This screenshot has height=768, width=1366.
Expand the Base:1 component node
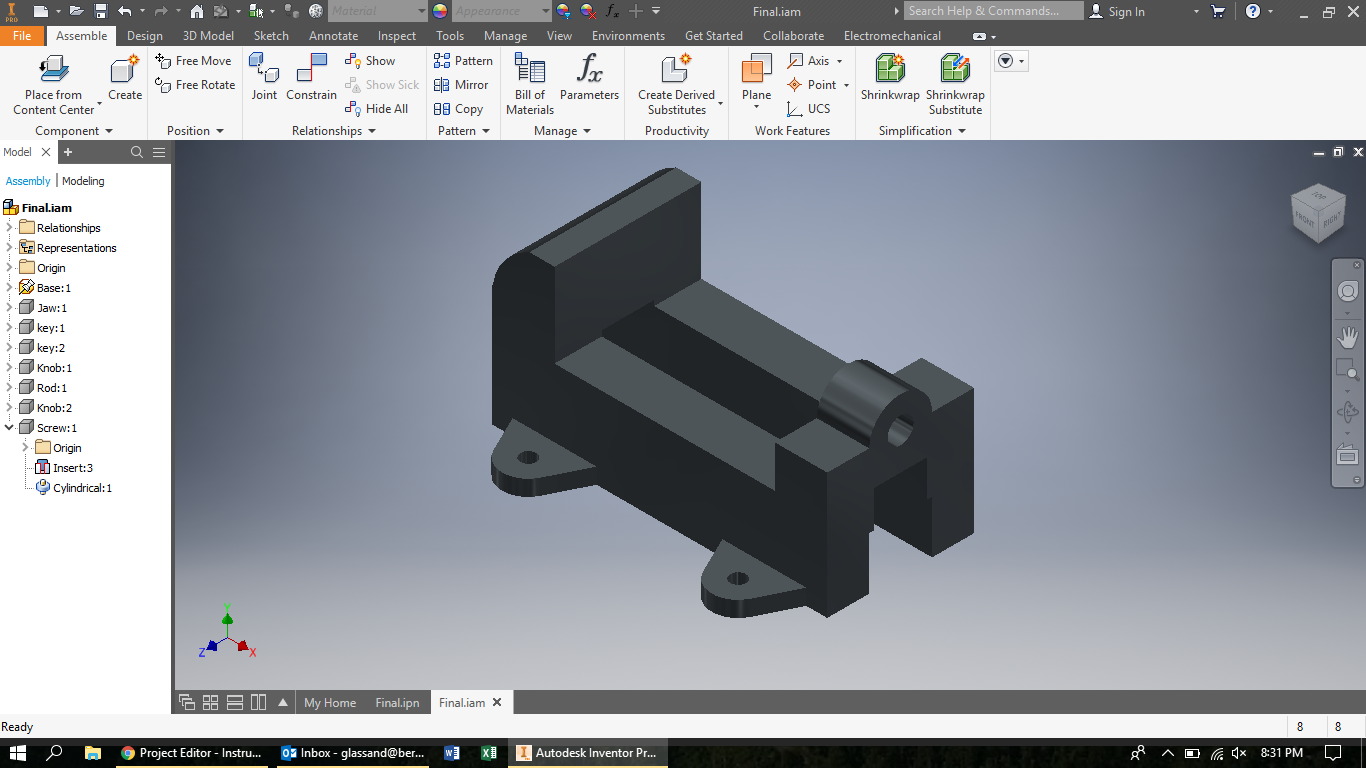tap(9, 288)
